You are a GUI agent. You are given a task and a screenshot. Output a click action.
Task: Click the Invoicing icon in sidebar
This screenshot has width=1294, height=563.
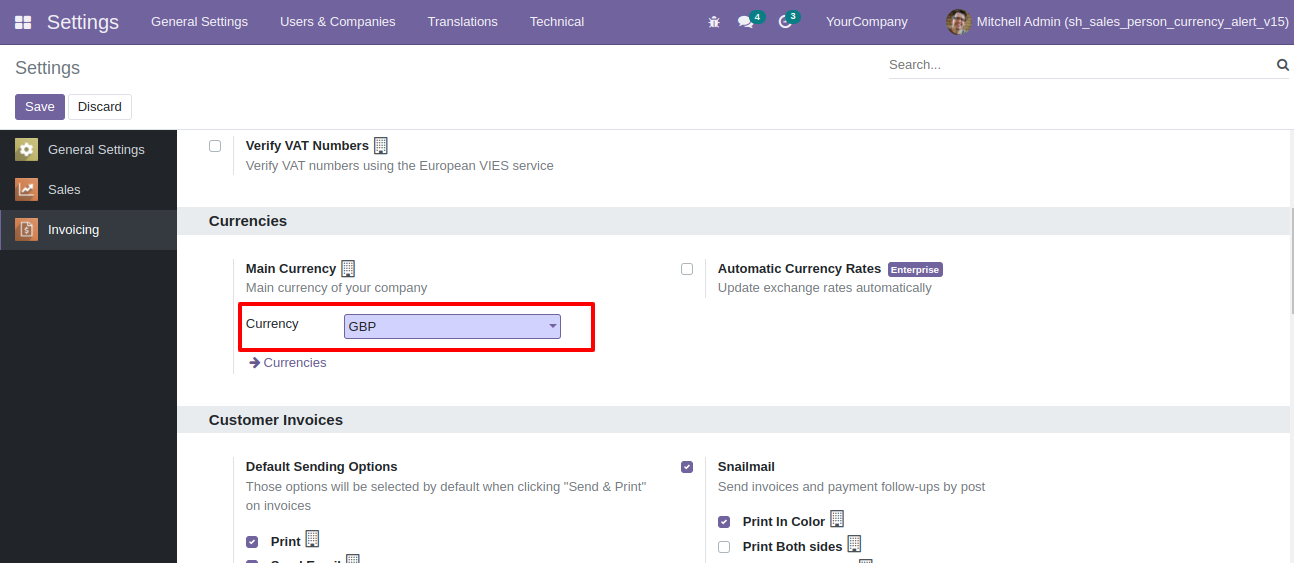point(26,230)
